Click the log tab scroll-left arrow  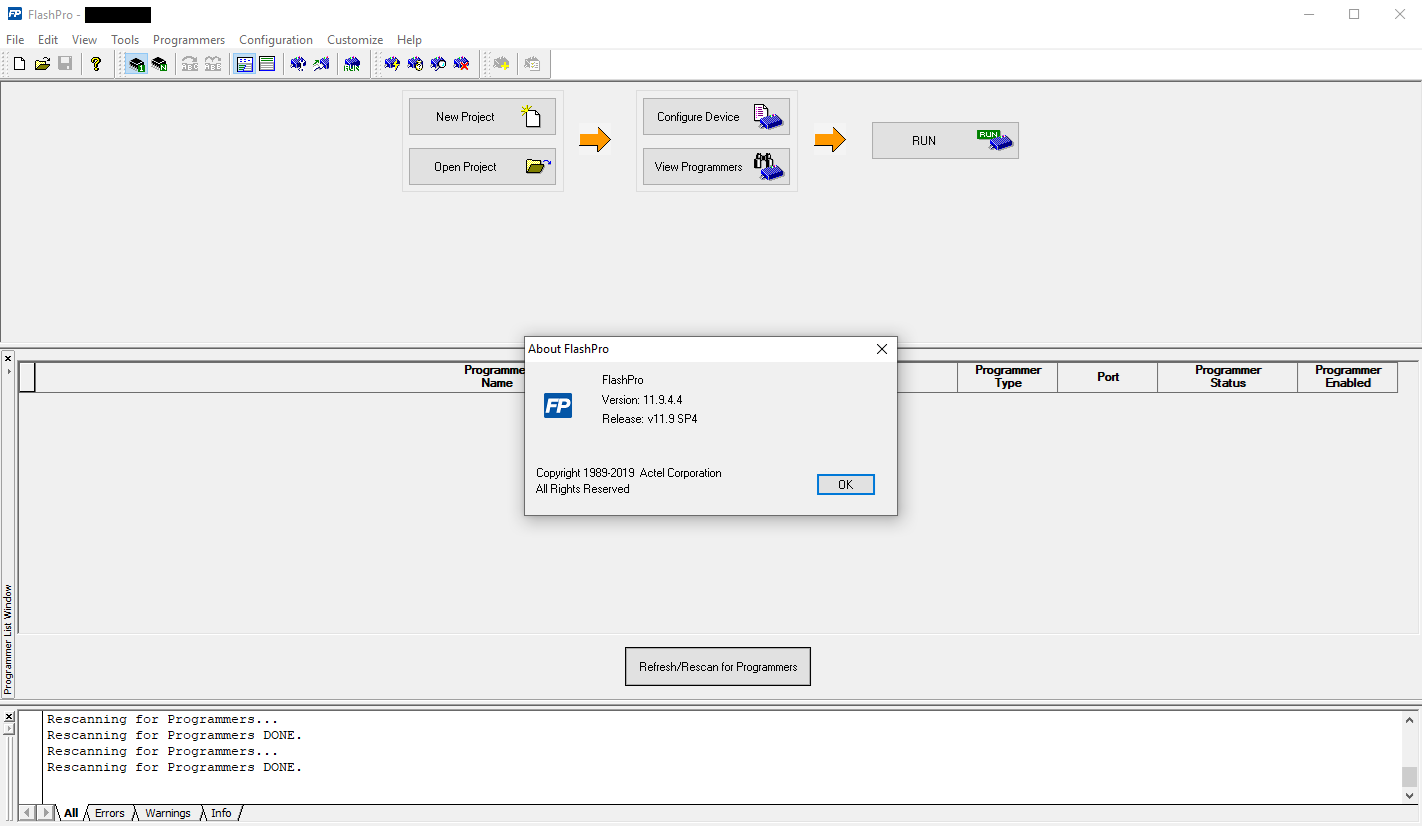click(x=28, y=813)
